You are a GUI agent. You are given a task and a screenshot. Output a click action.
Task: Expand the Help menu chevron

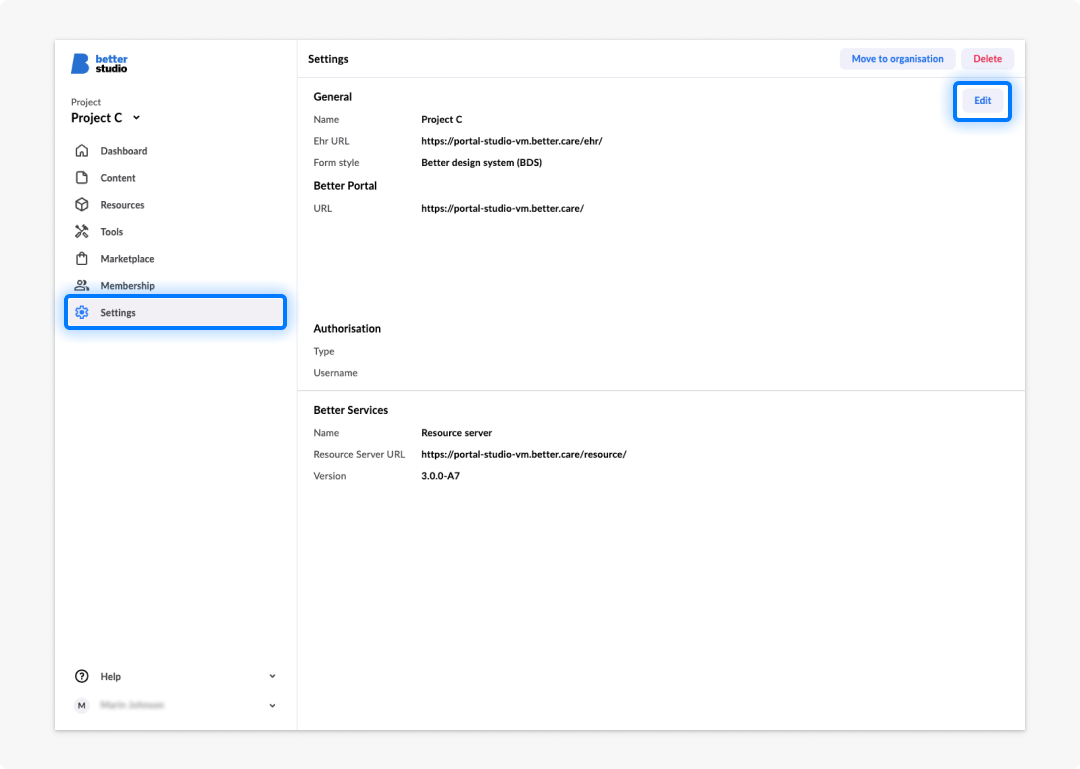click(x=272, y=676)
